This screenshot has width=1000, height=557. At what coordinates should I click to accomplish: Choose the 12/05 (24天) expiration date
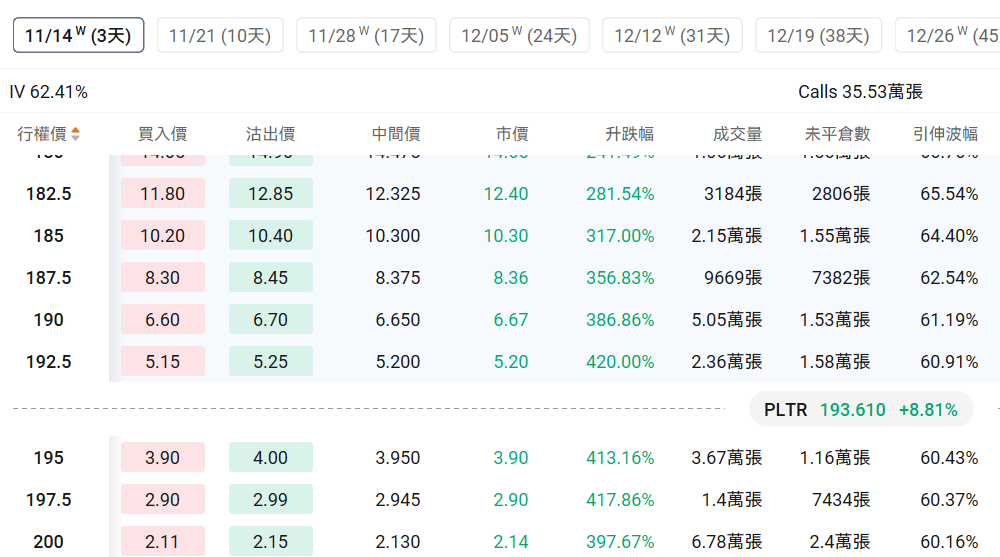(519, 36)
